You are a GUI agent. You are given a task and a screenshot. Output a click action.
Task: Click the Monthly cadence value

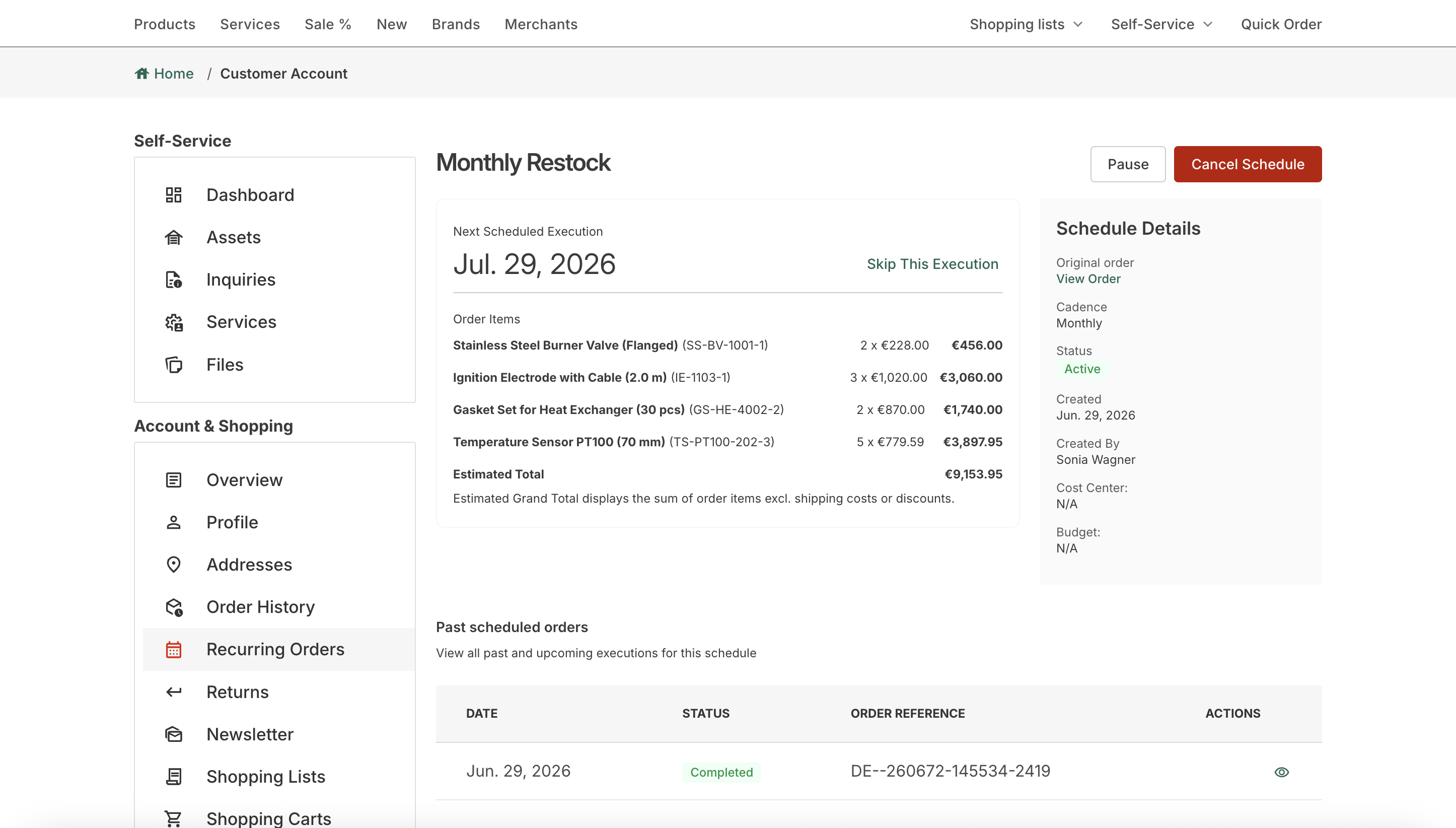coord(1078,323)
